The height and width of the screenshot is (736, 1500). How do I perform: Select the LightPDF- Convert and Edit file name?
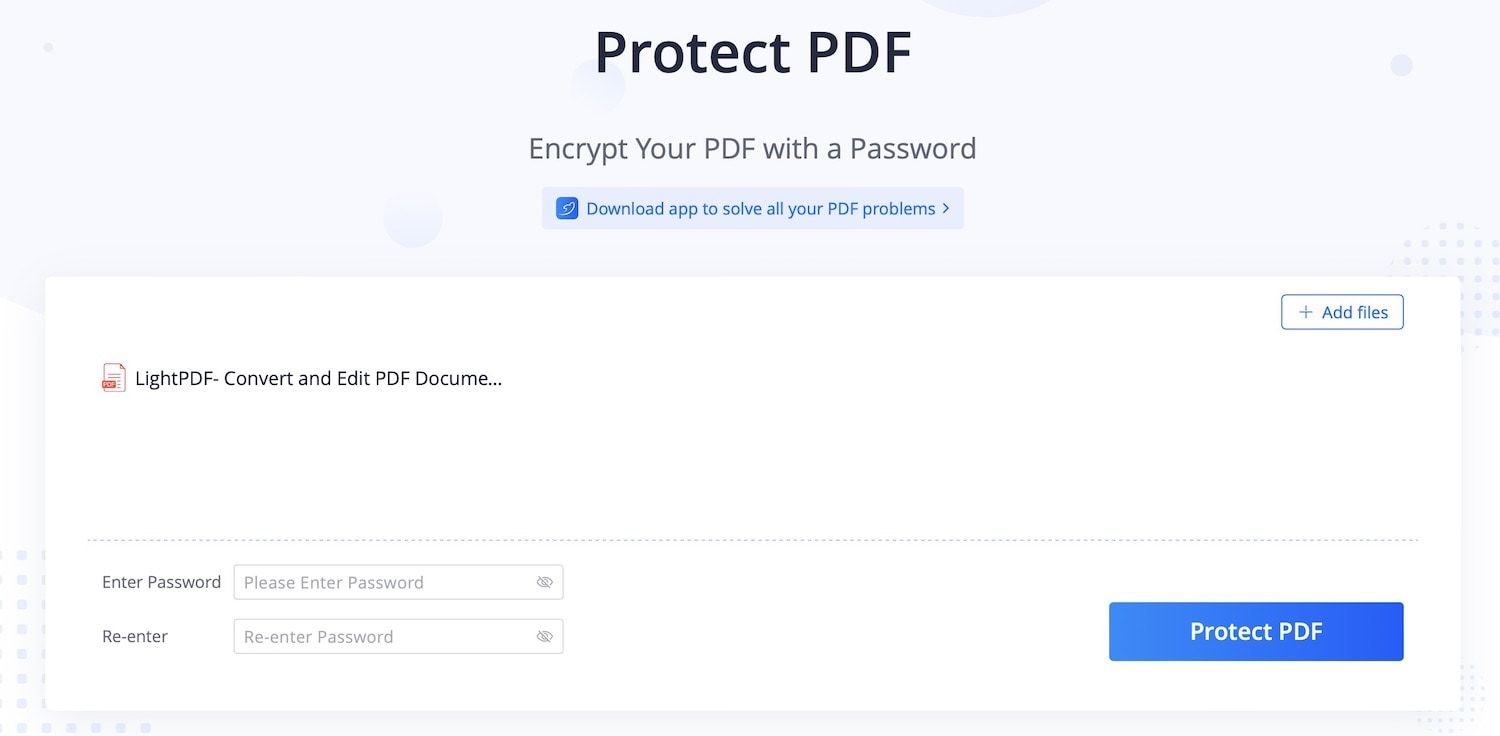coord(318,378)
